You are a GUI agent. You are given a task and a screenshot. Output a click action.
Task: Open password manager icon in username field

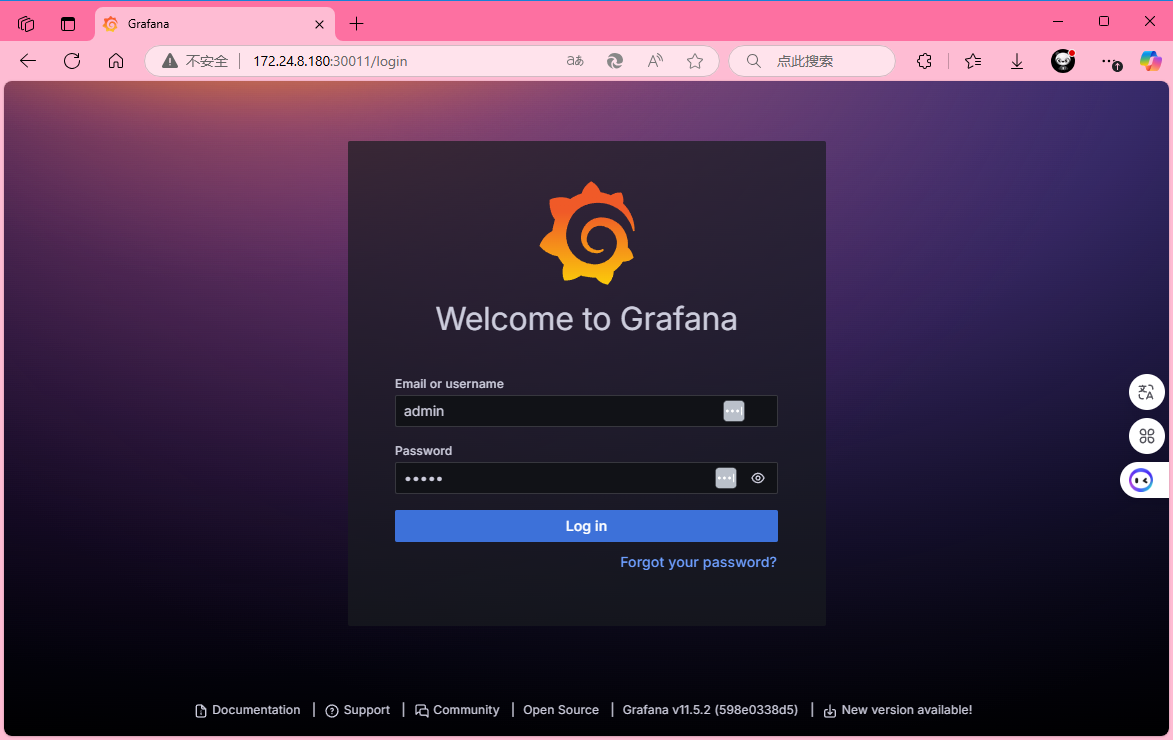pyautogui.click(x=734, y=411)
